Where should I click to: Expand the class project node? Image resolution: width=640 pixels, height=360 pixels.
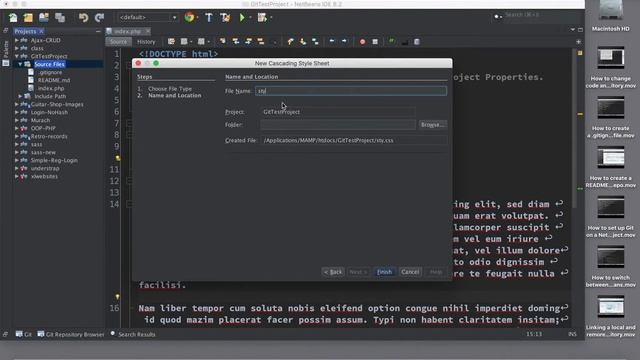coord(16,48)
